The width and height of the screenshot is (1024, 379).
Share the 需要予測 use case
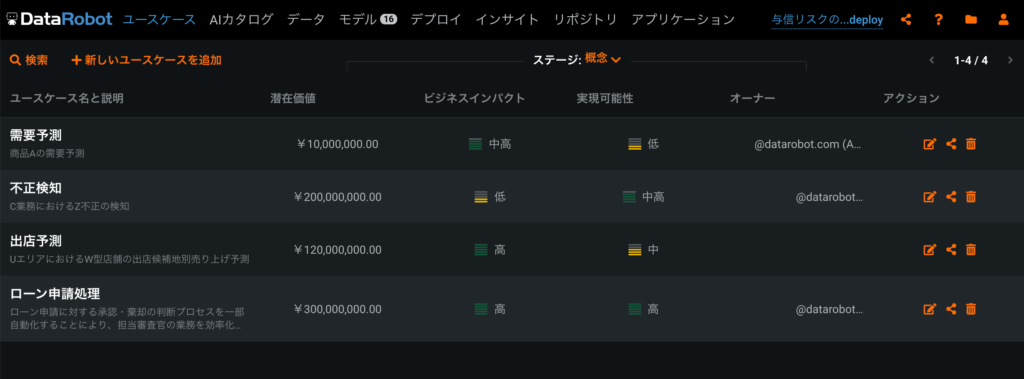pos(951,144)
